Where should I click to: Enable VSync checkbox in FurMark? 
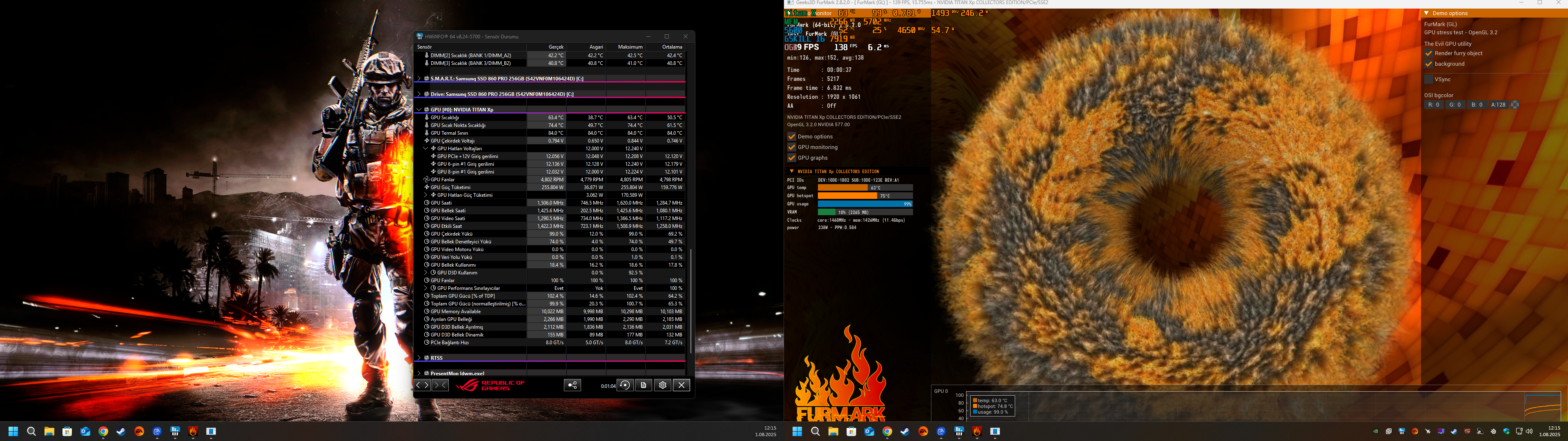[1429, 79]
